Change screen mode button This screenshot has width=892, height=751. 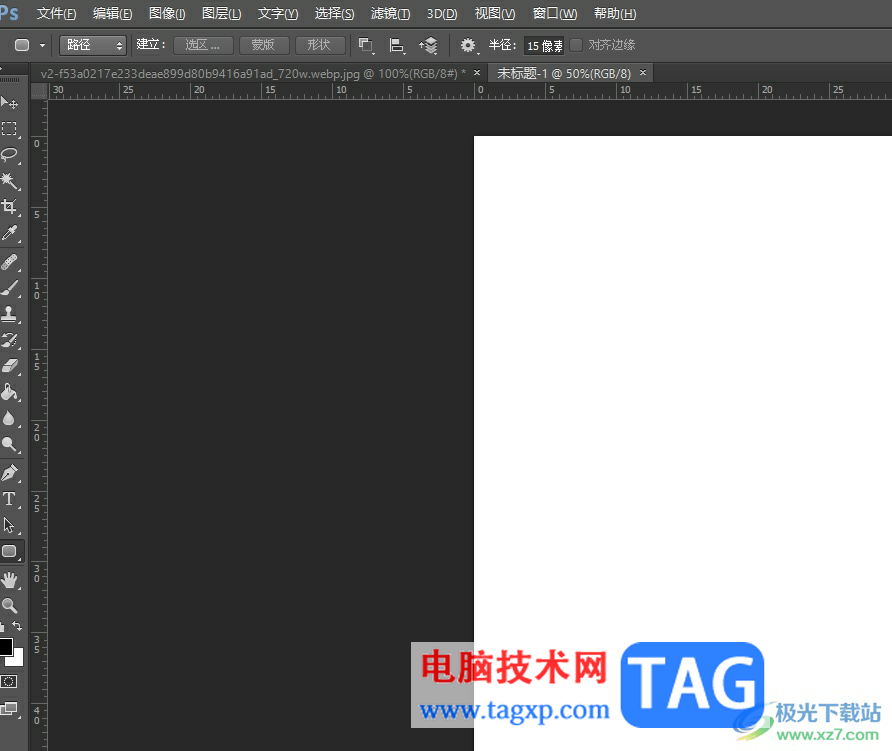coord(9,709)
